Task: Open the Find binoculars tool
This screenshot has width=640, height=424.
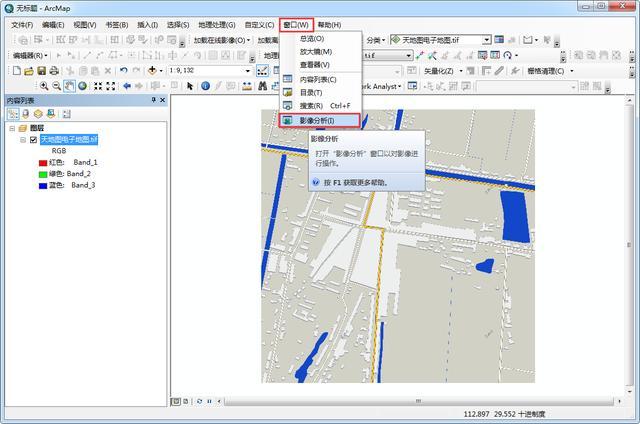Action: tap(262, 86)
